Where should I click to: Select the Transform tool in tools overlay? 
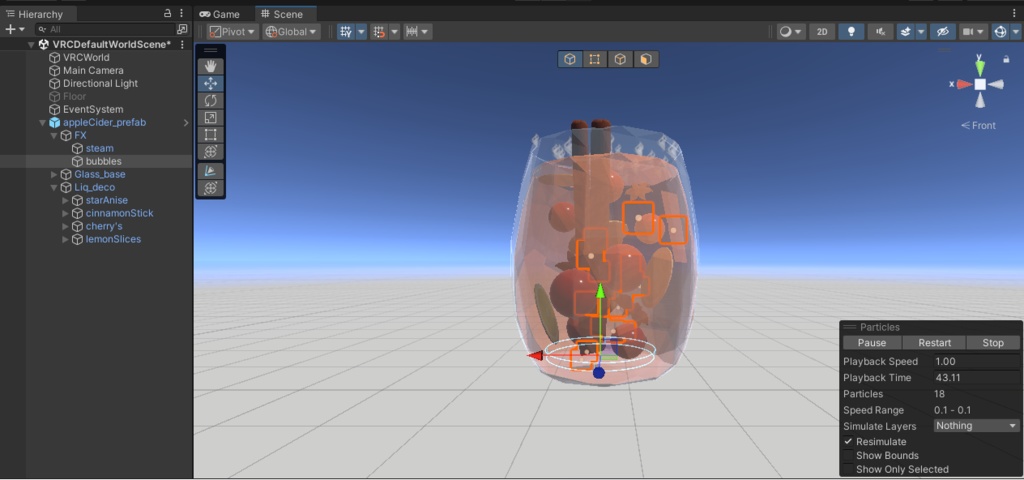coord(210,152)
